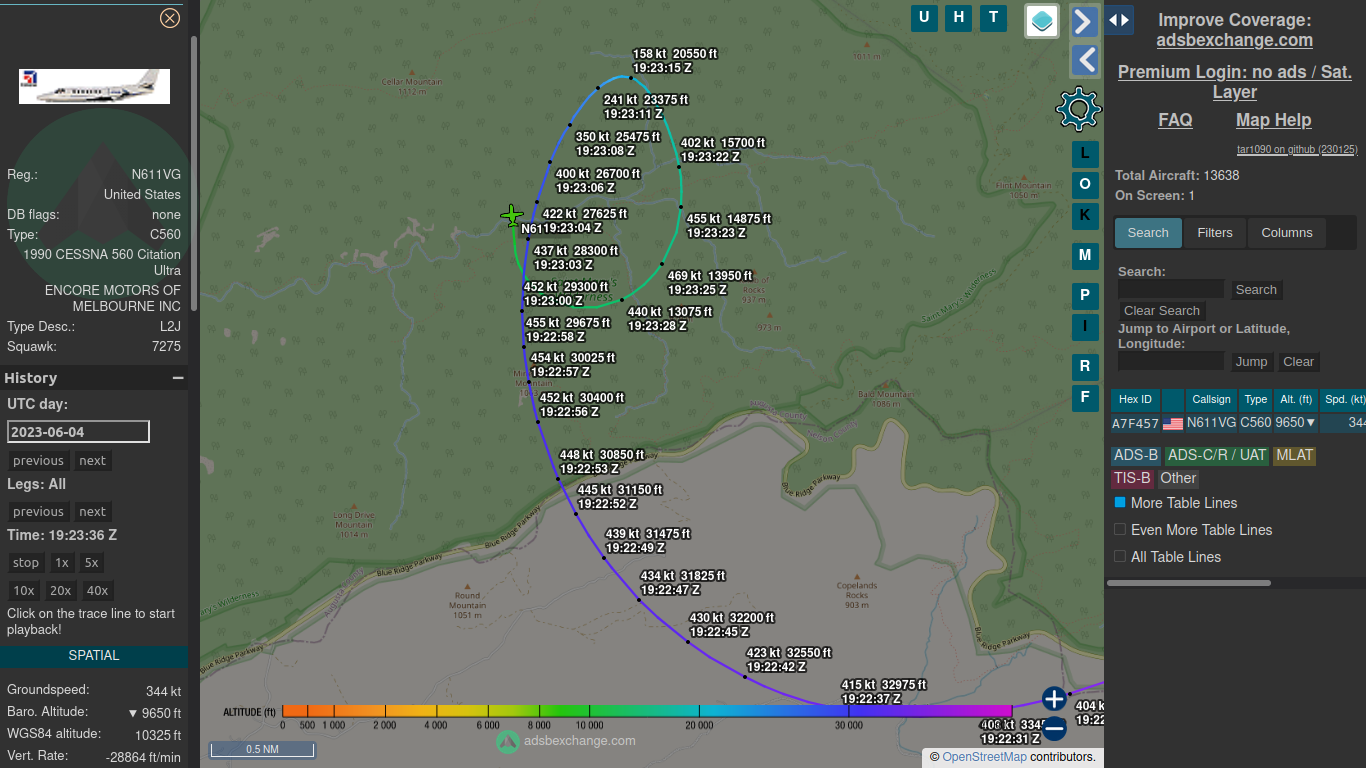
Task: Toggle the R map button
Action: (1085, 367)
